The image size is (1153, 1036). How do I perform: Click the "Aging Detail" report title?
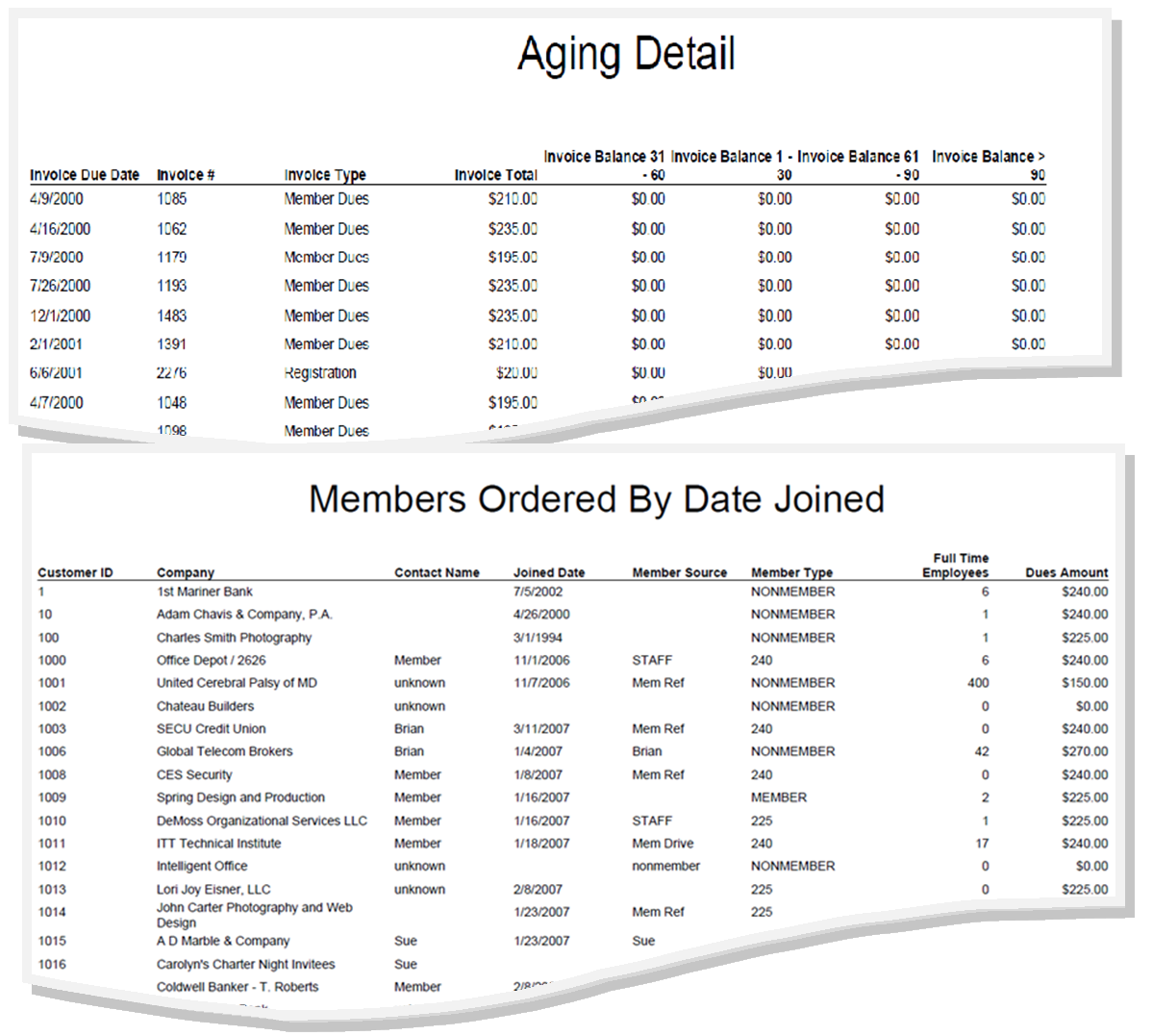(626, 55)
